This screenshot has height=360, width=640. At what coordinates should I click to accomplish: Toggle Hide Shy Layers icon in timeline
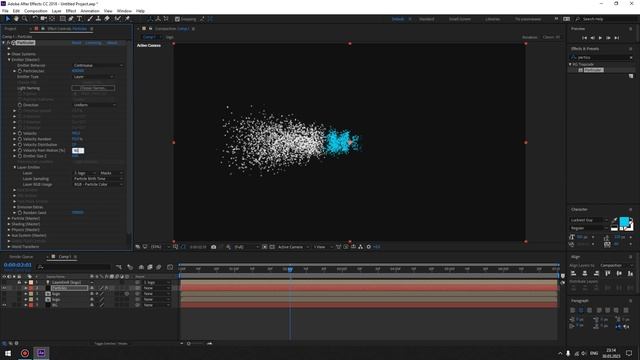[141, 267]
